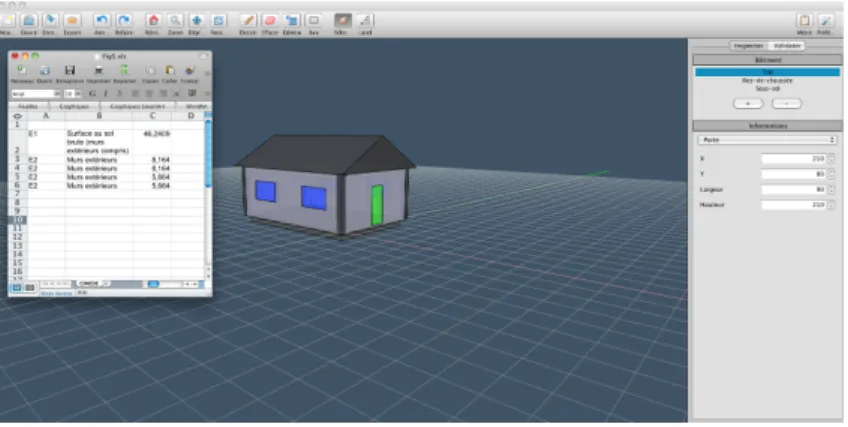This screenshot has height=427, width=848.
Task: Switch to the Inspecteur tab
Action: click(x=749, y=46)
